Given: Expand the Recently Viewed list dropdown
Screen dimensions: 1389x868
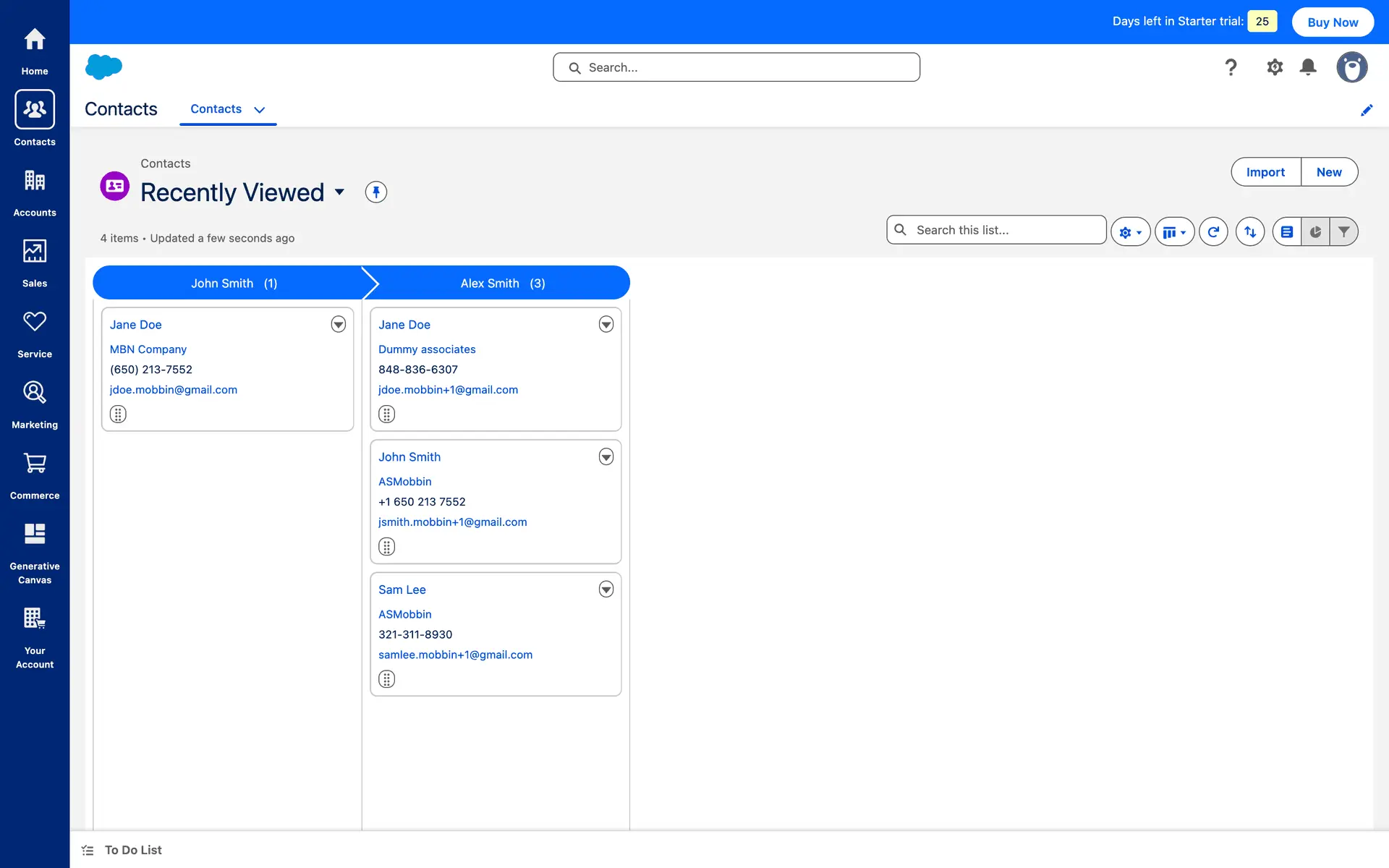Looking at the screenshot, I should [x=339, y=192].
